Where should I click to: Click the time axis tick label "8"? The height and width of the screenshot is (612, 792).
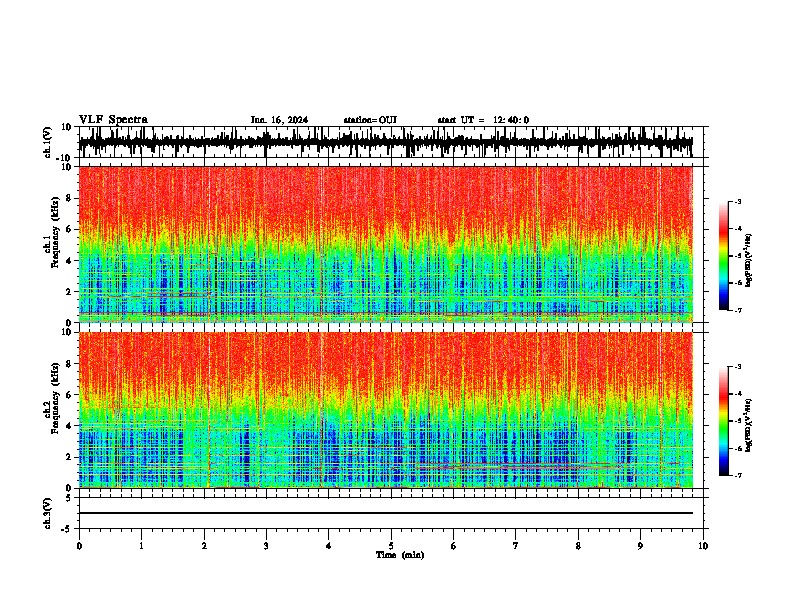tap(578, 546)
